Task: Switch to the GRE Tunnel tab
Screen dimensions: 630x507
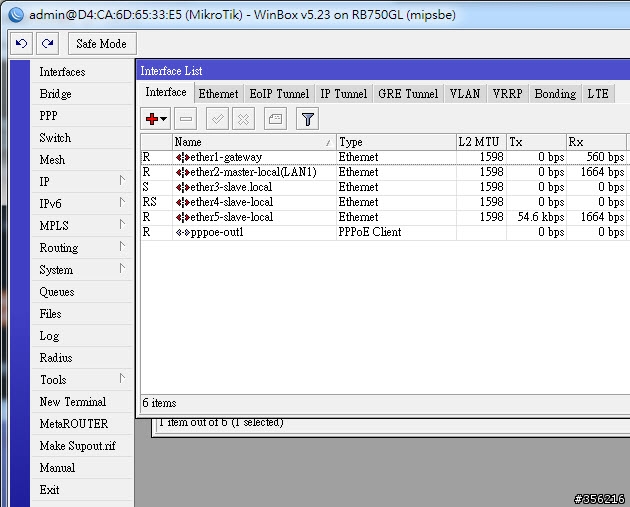Action: coord(408,94)
